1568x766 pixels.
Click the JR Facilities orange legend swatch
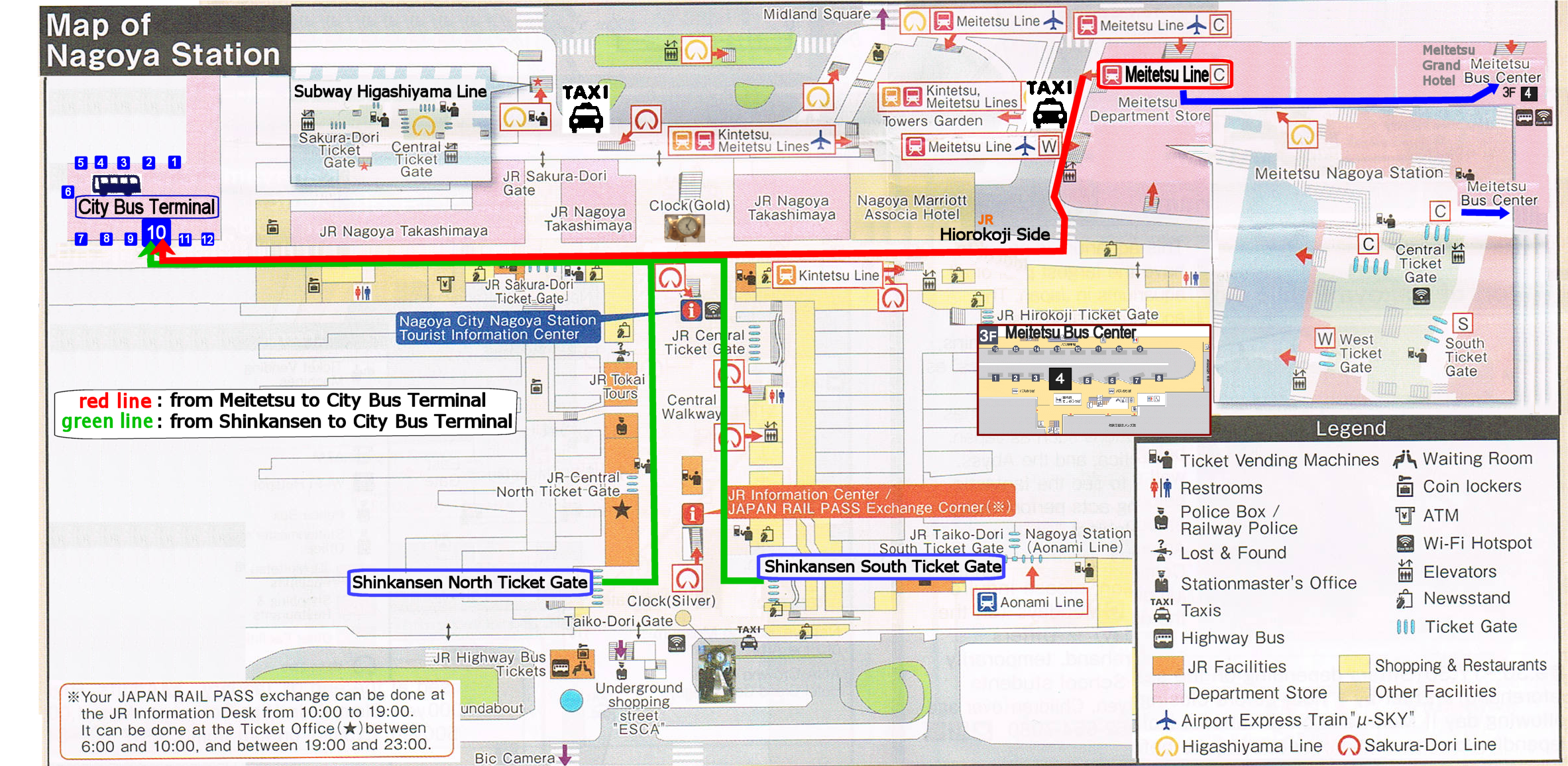1168,665
